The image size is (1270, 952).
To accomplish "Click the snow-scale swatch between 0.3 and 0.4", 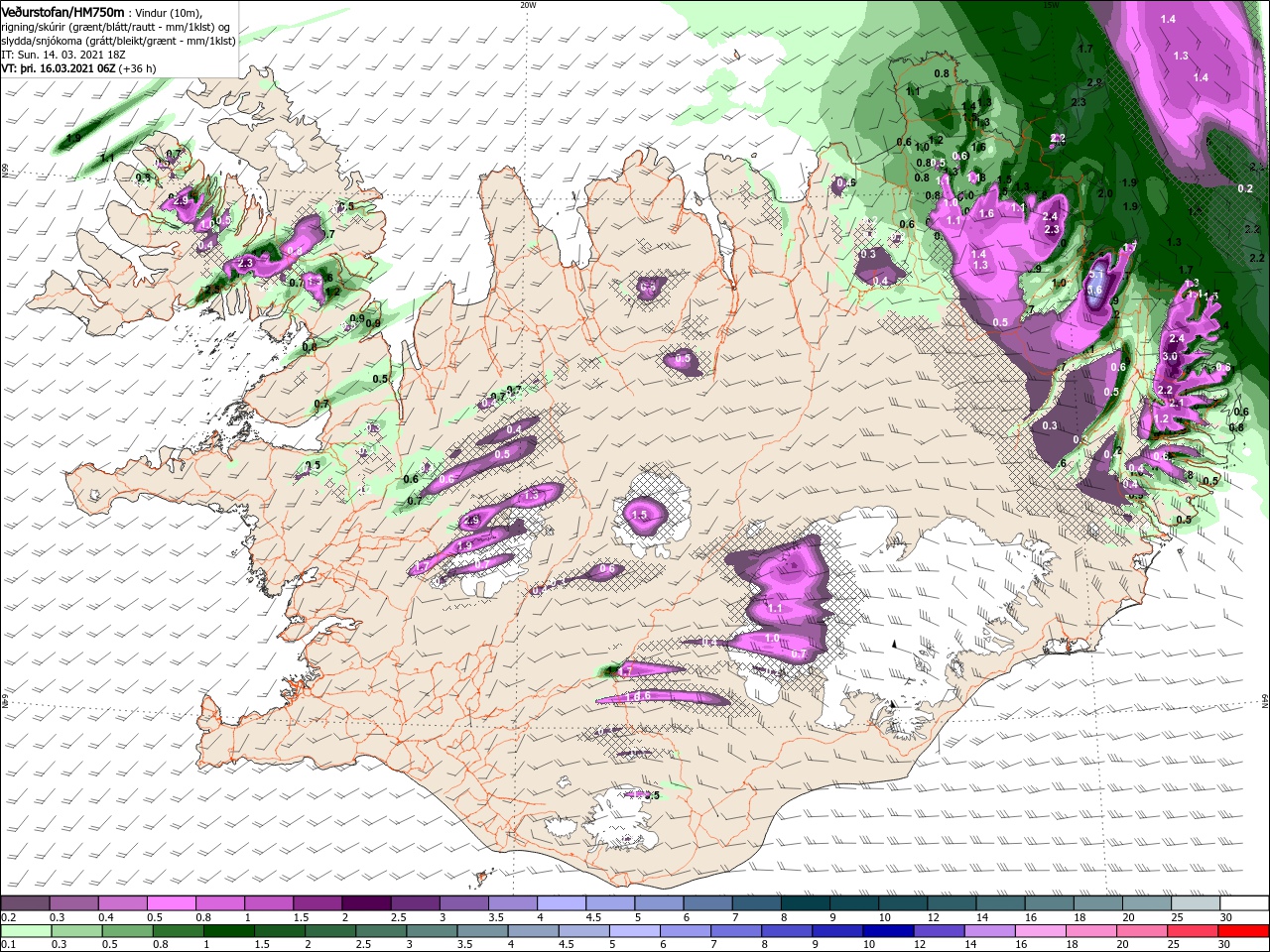I will [73, 903].
